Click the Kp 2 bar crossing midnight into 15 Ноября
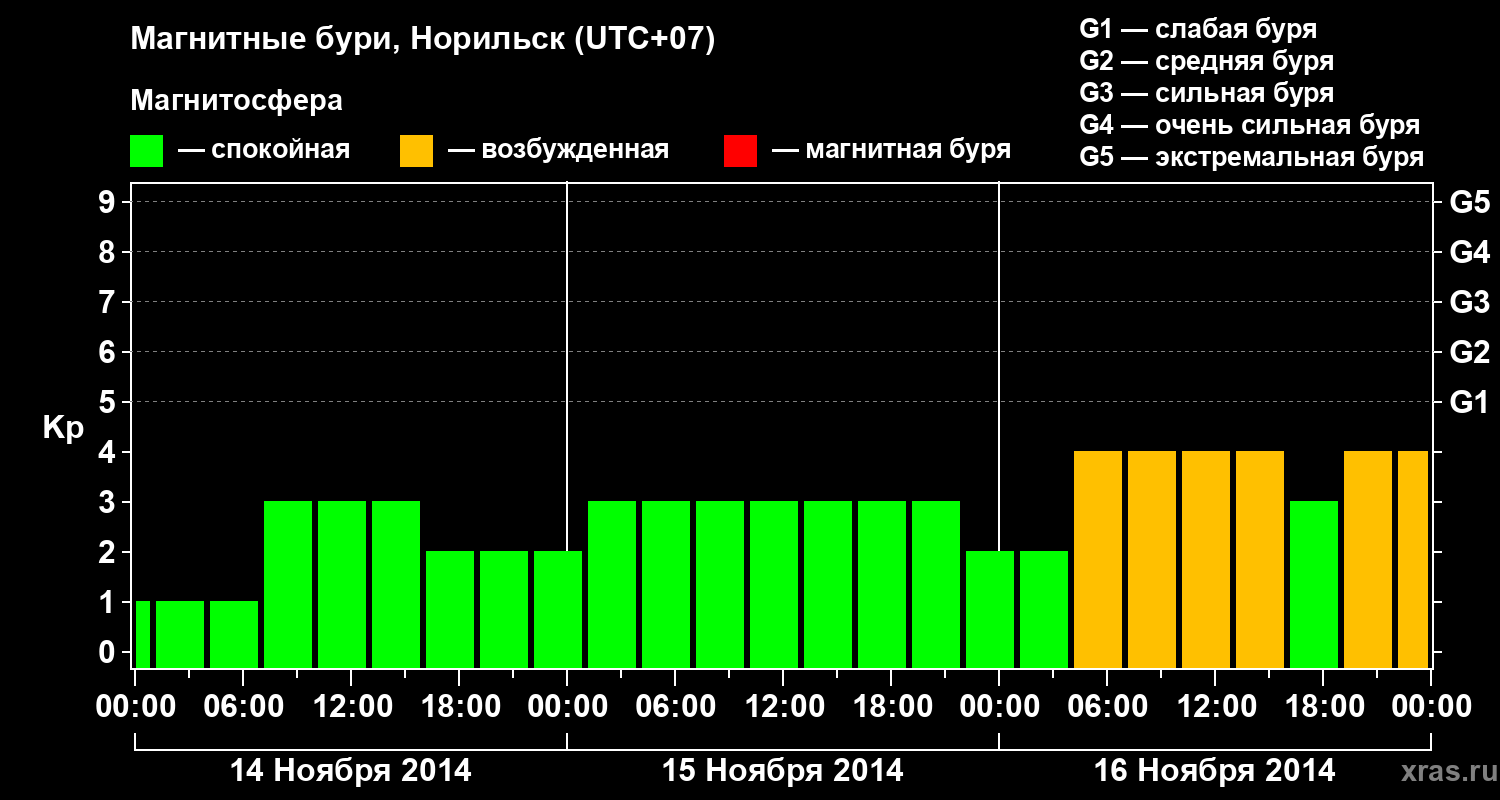This screenshot has height=800, width=1500. (558, 609)
